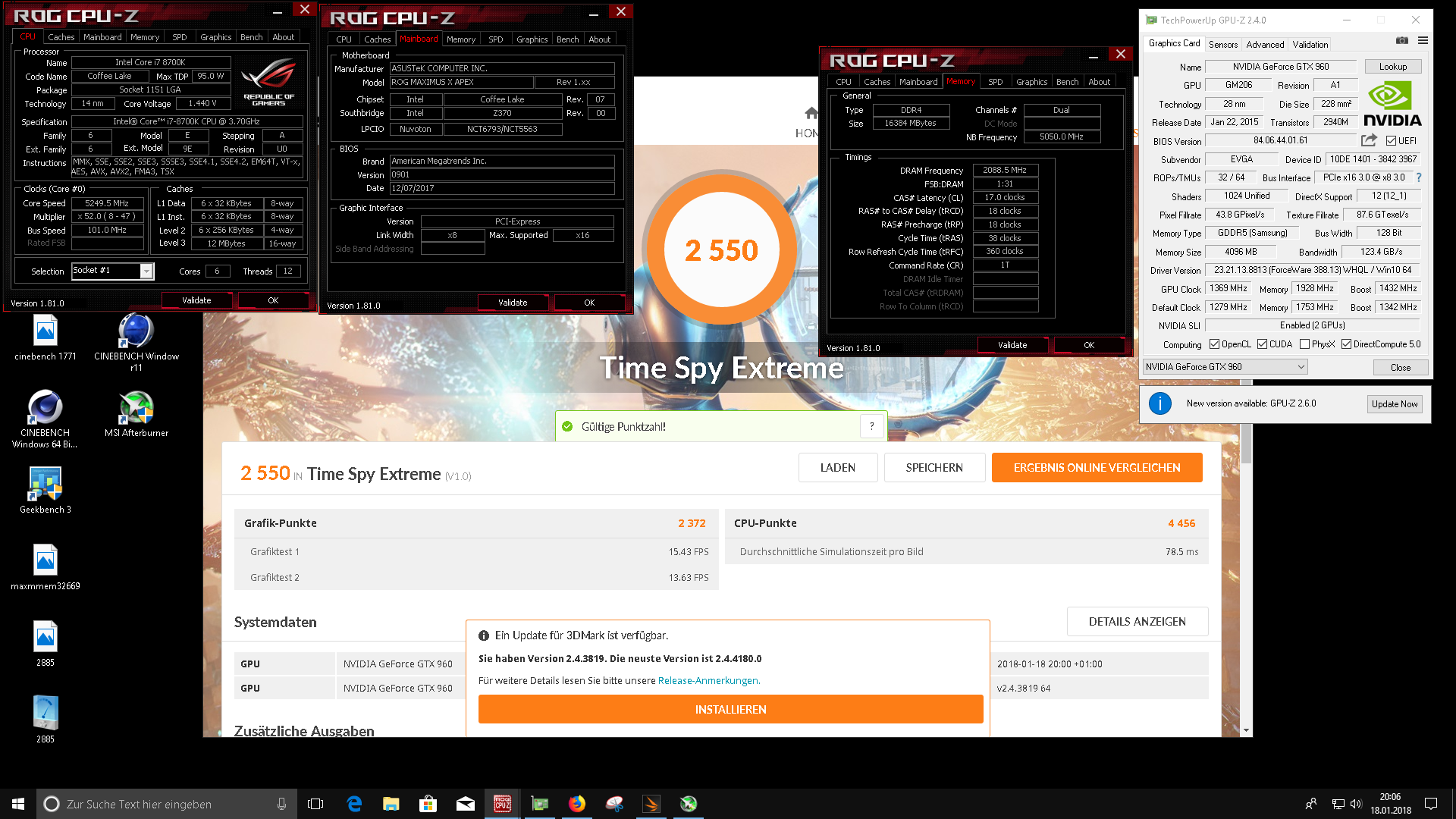Screen dimensions: 1456x819
Task: Open File Explorer from taskbar
Action: point(391,804)
